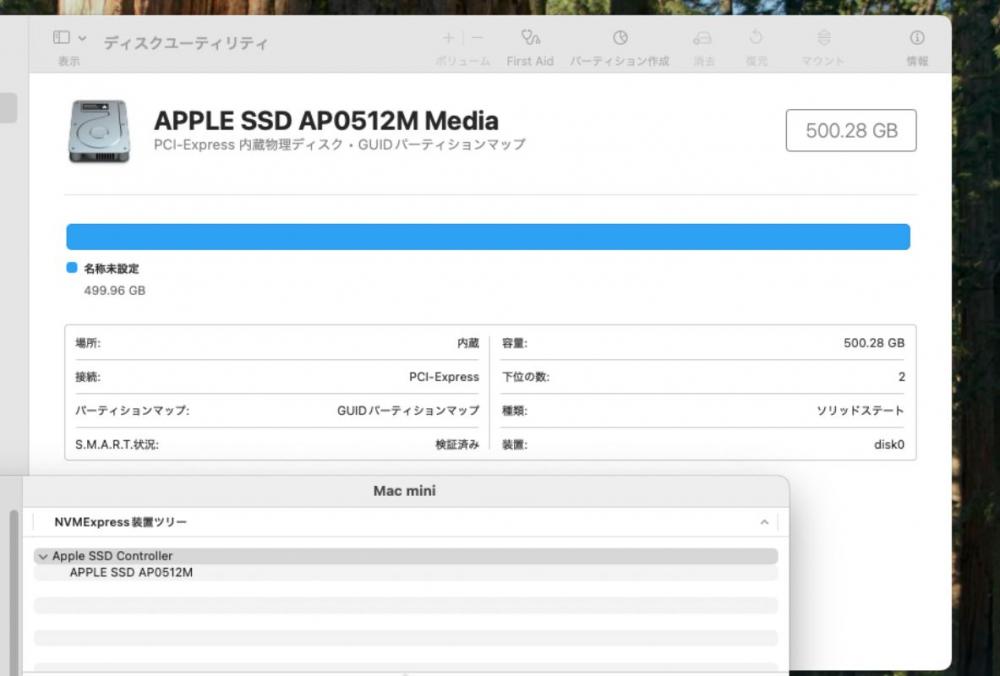Select the blue partition usage bar
The height and width of the screenshot is (676, 1000).
click(488, 237)
